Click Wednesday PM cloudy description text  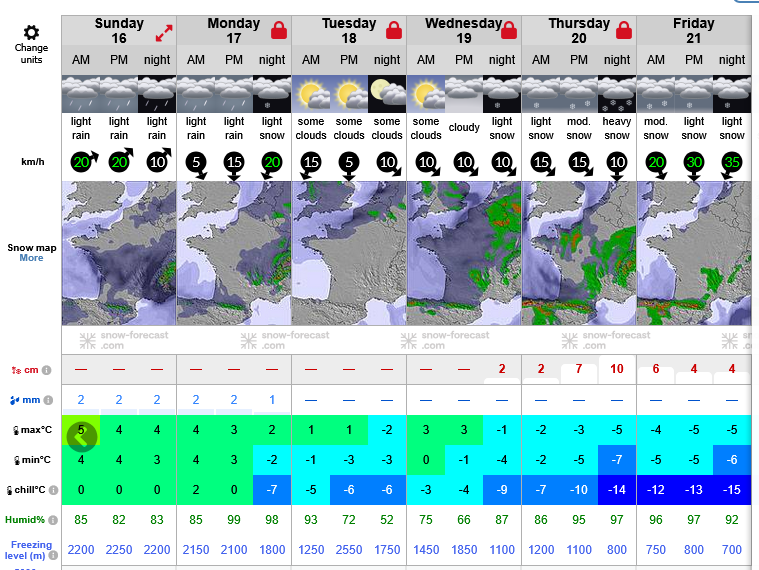click(x=464, y=127)
